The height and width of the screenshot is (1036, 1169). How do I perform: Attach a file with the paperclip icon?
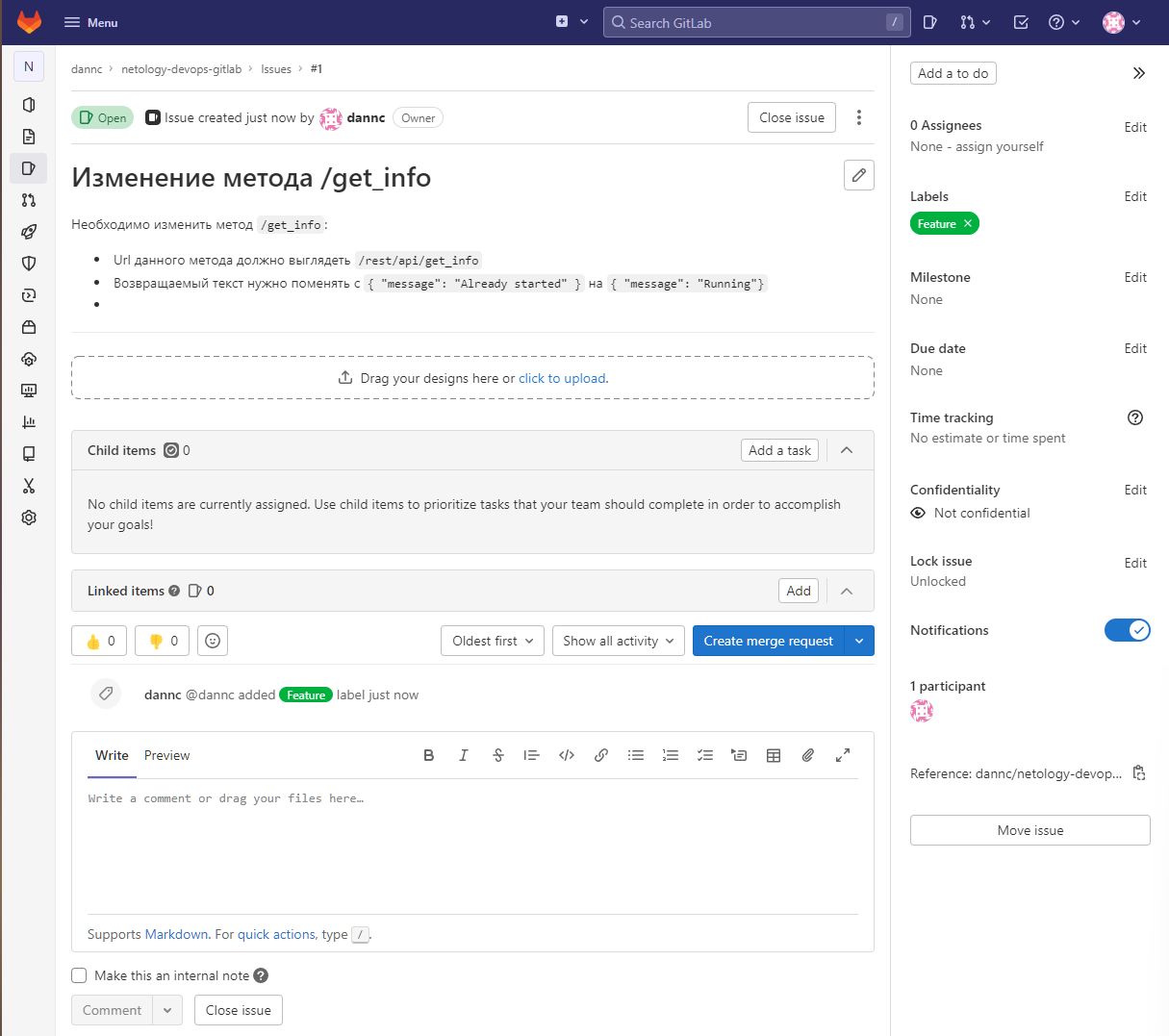[807, 755]
